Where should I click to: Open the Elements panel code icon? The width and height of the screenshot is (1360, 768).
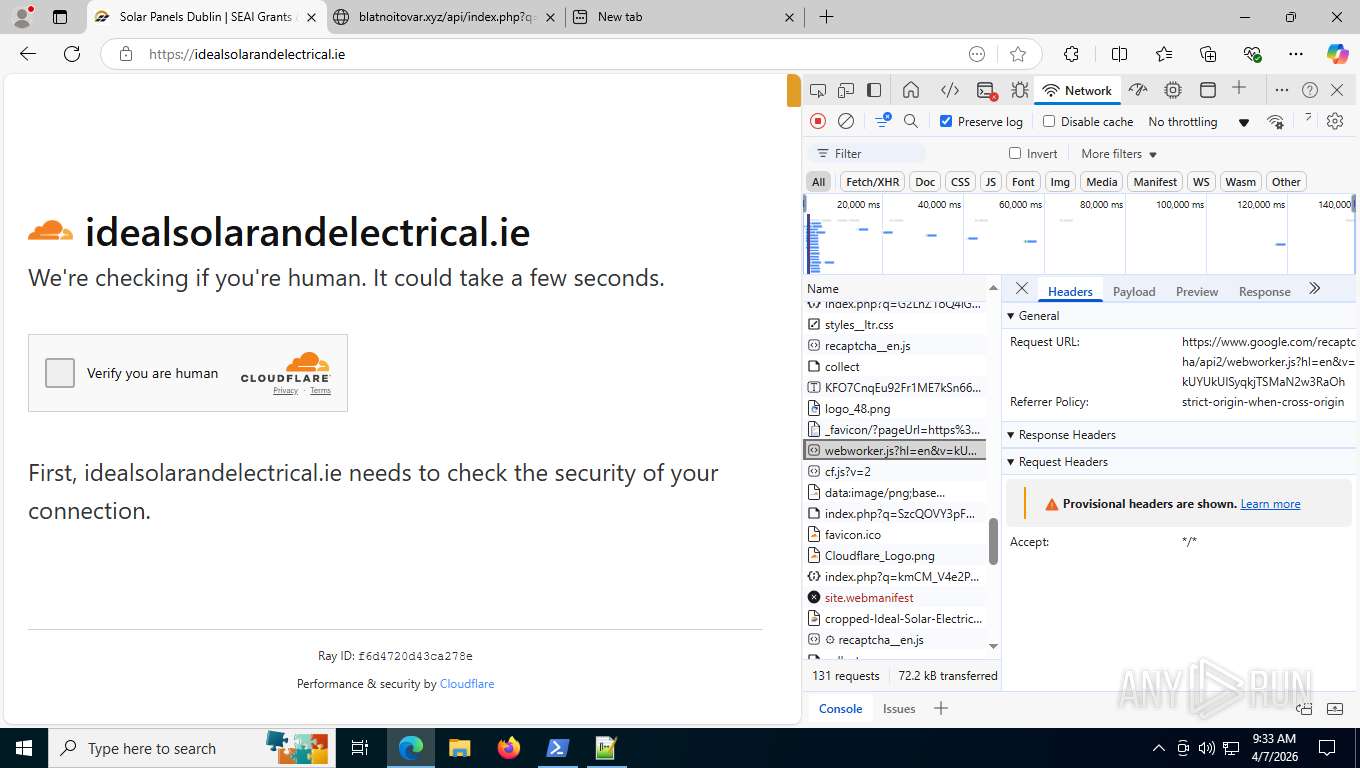click(x=950, y=90)
